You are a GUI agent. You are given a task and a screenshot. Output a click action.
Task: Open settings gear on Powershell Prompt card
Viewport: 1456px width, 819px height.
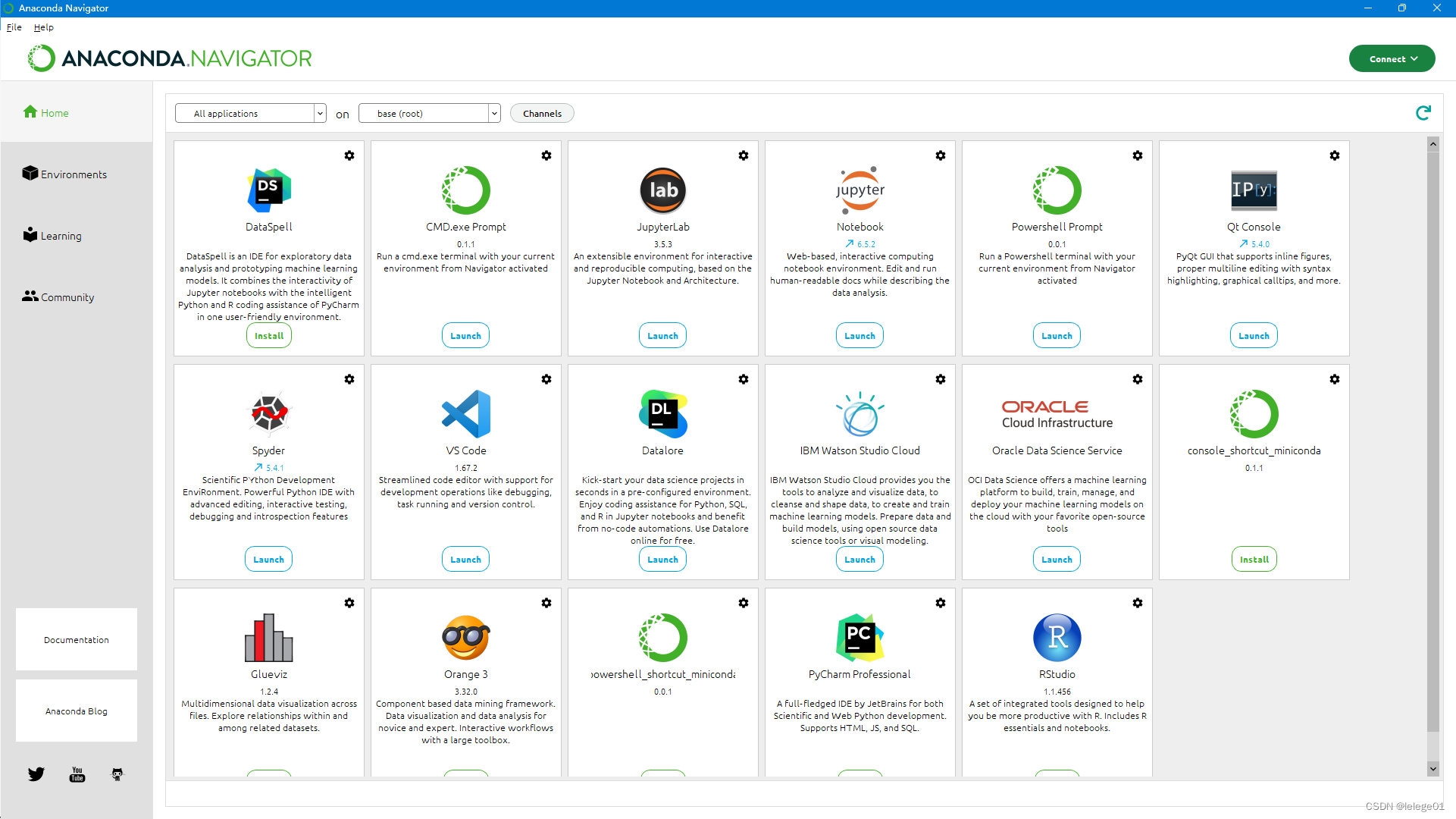coord(1138,155)
